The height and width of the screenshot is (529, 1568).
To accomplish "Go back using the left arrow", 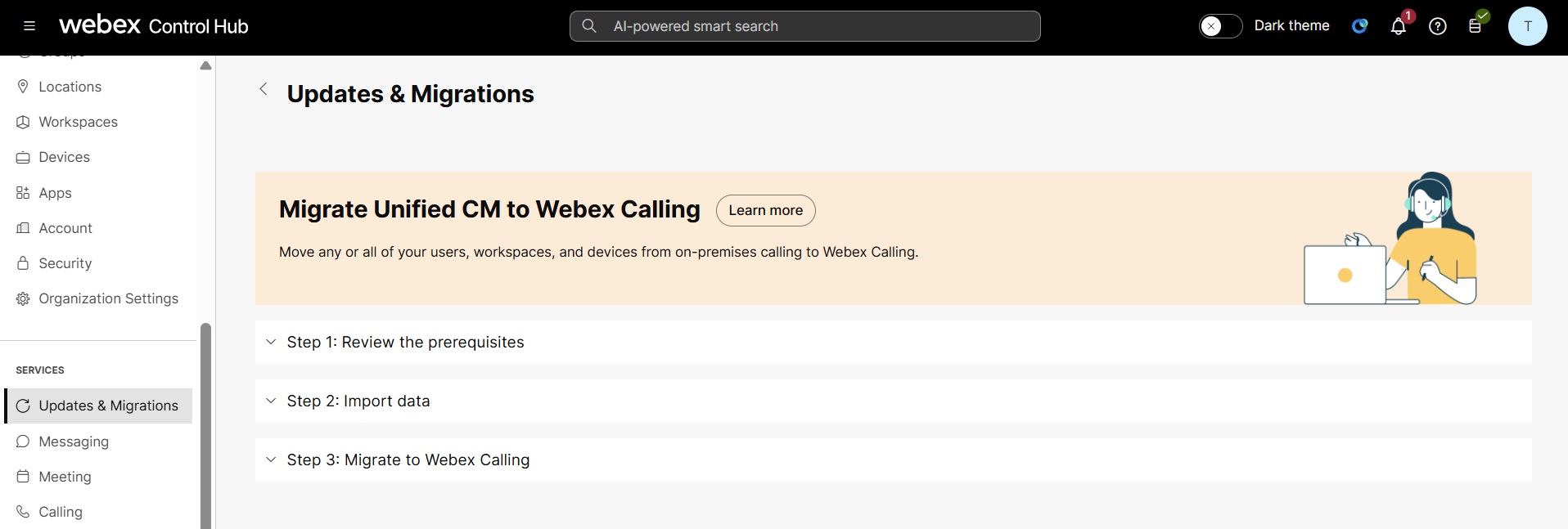I will (x=264, y=89).
